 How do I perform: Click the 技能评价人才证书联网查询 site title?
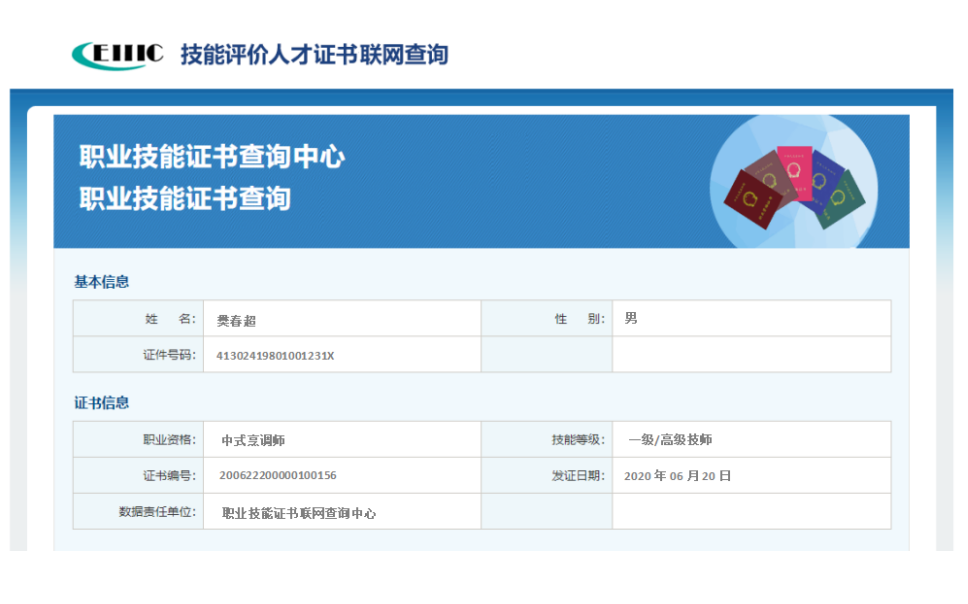point(314,54)
